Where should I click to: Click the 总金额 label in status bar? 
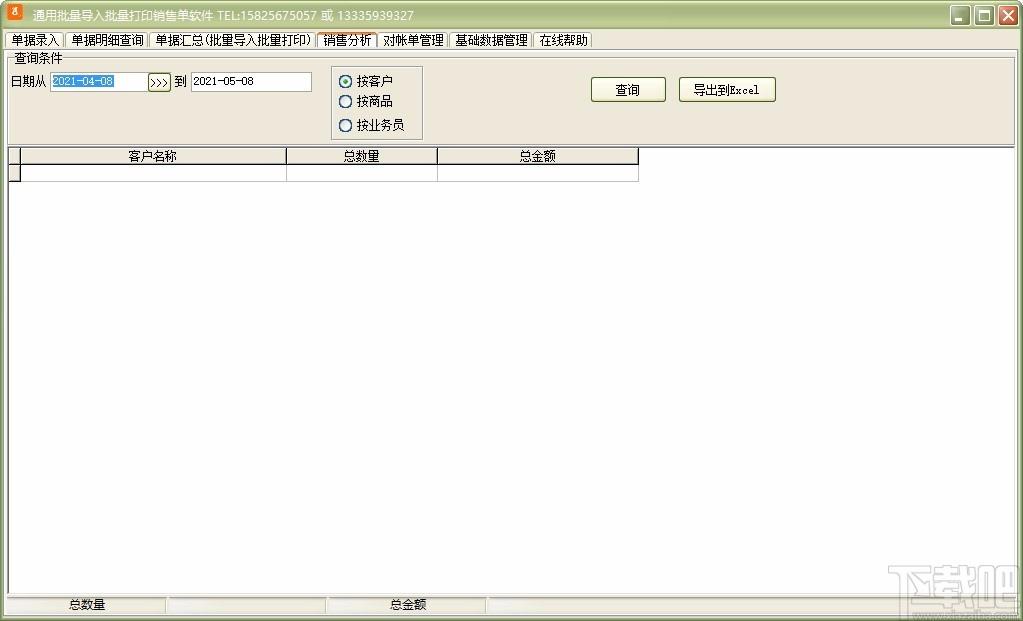[408, 605]
